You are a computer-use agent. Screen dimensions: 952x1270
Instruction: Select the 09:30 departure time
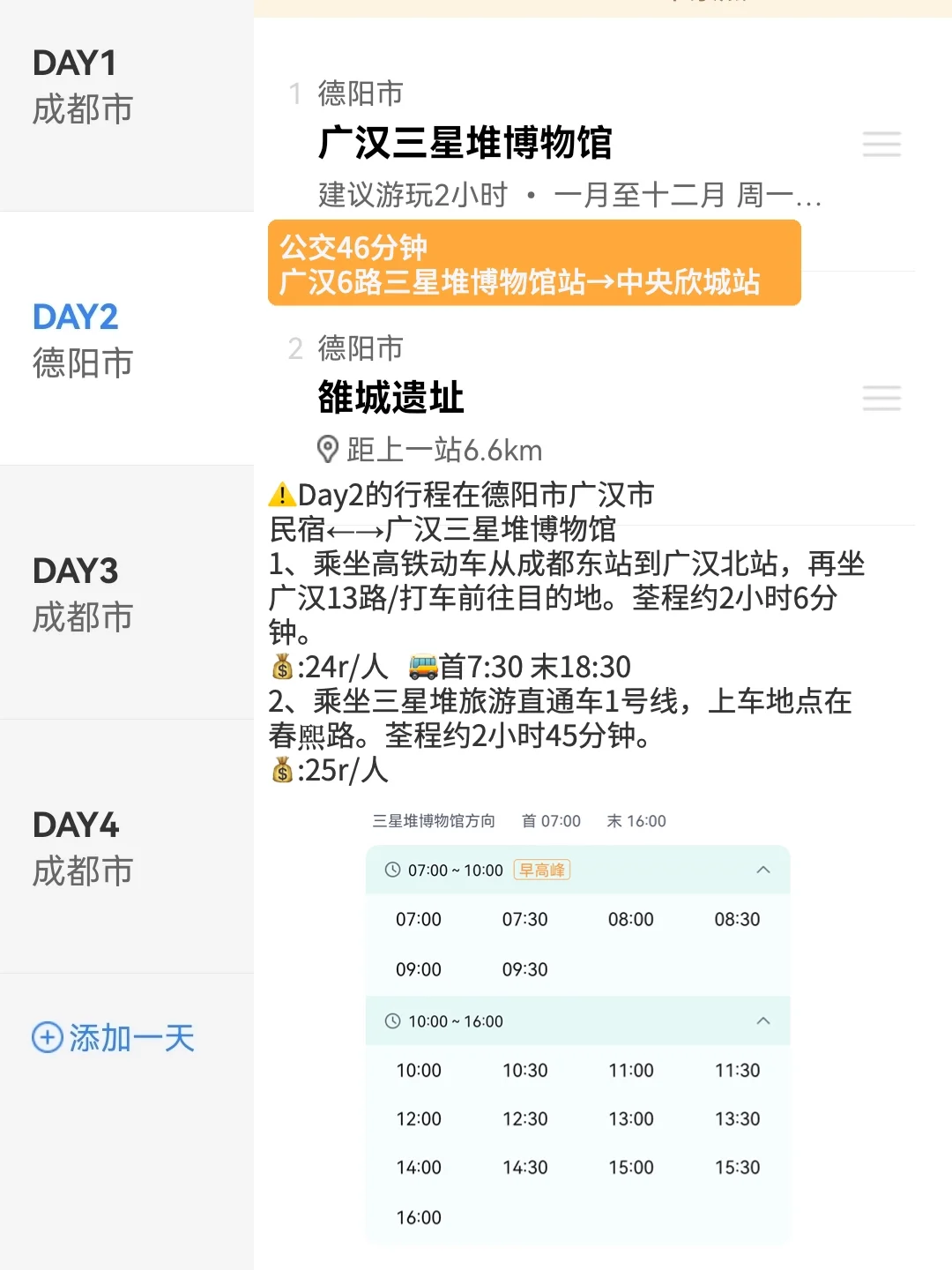point(525,970)
